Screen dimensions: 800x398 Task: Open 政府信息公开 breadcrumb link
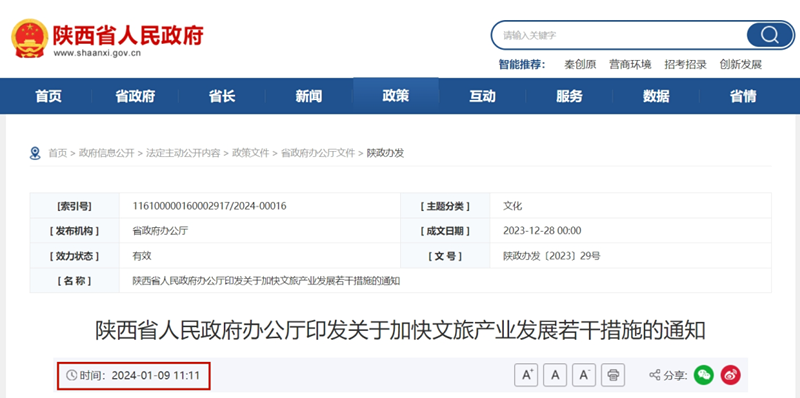click(x=107, y=153)
